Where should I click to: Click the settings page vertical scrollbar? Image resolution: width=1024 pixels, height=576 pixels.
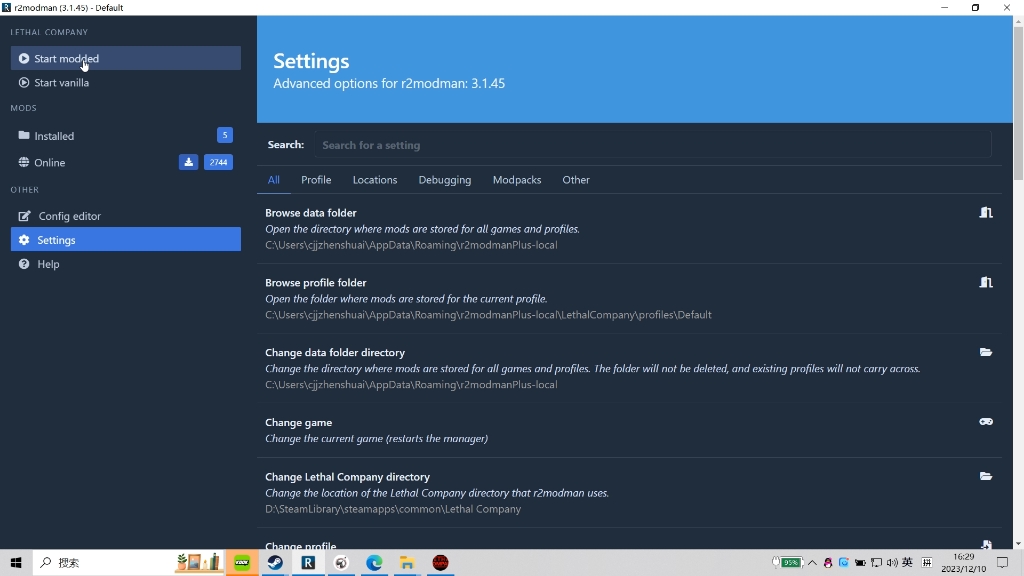1018,104
